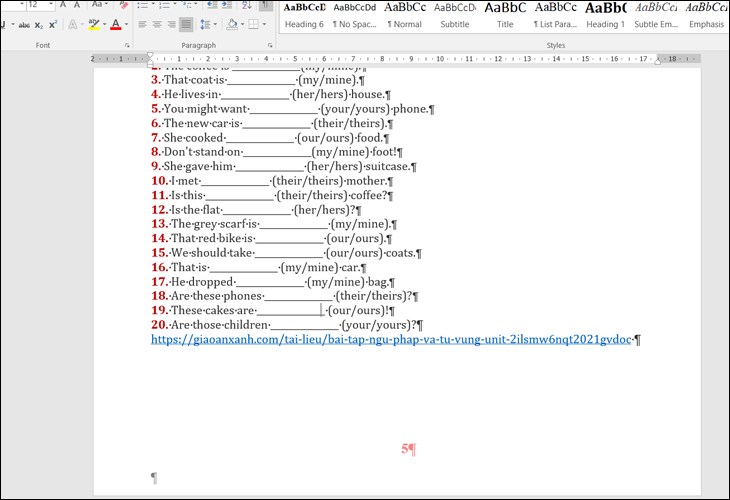
Task: Select the Title style
Action: 505,15
